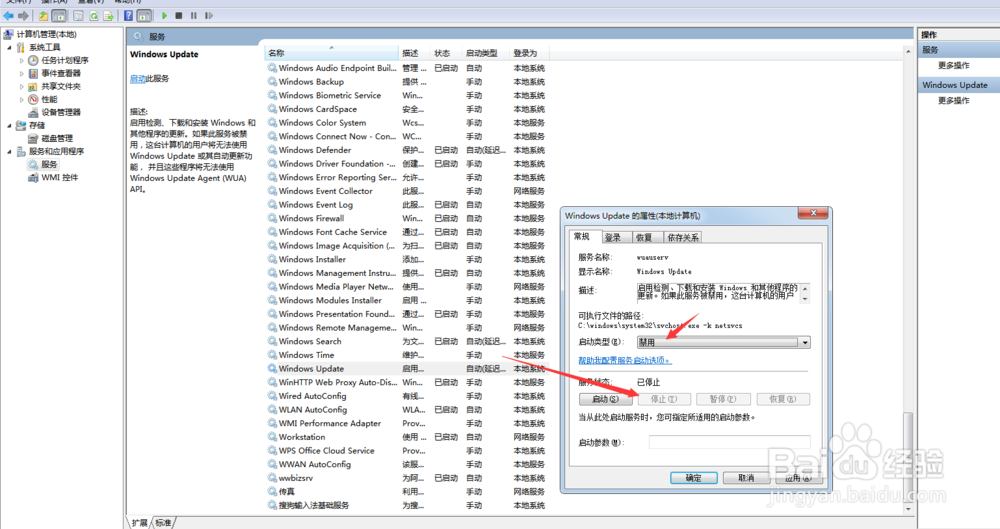Collapse the 系统工具 tree node

[x=9, y=47]
